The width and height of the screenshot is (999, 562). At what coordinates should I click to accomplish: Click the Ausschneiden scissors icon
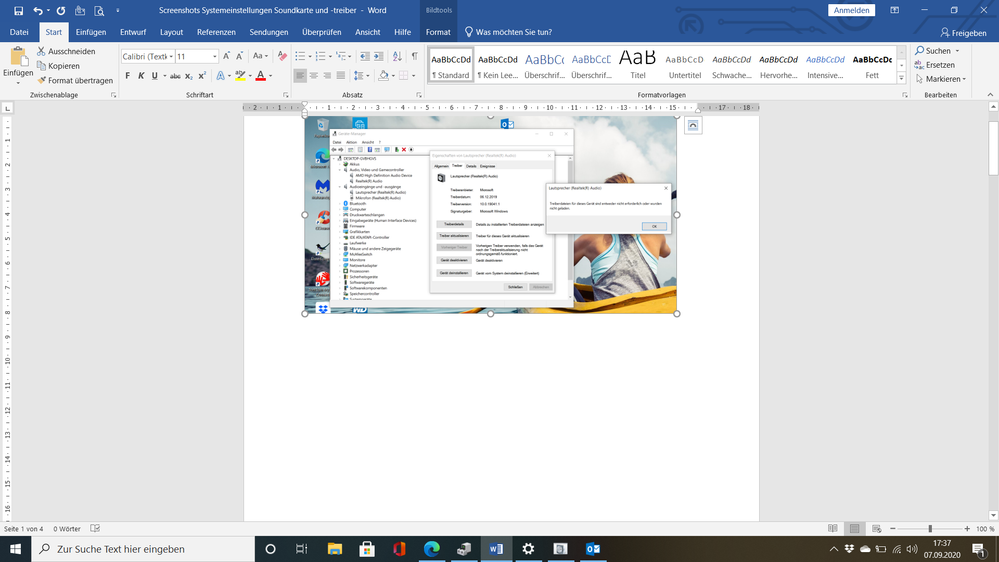click(x=41, y=51)
